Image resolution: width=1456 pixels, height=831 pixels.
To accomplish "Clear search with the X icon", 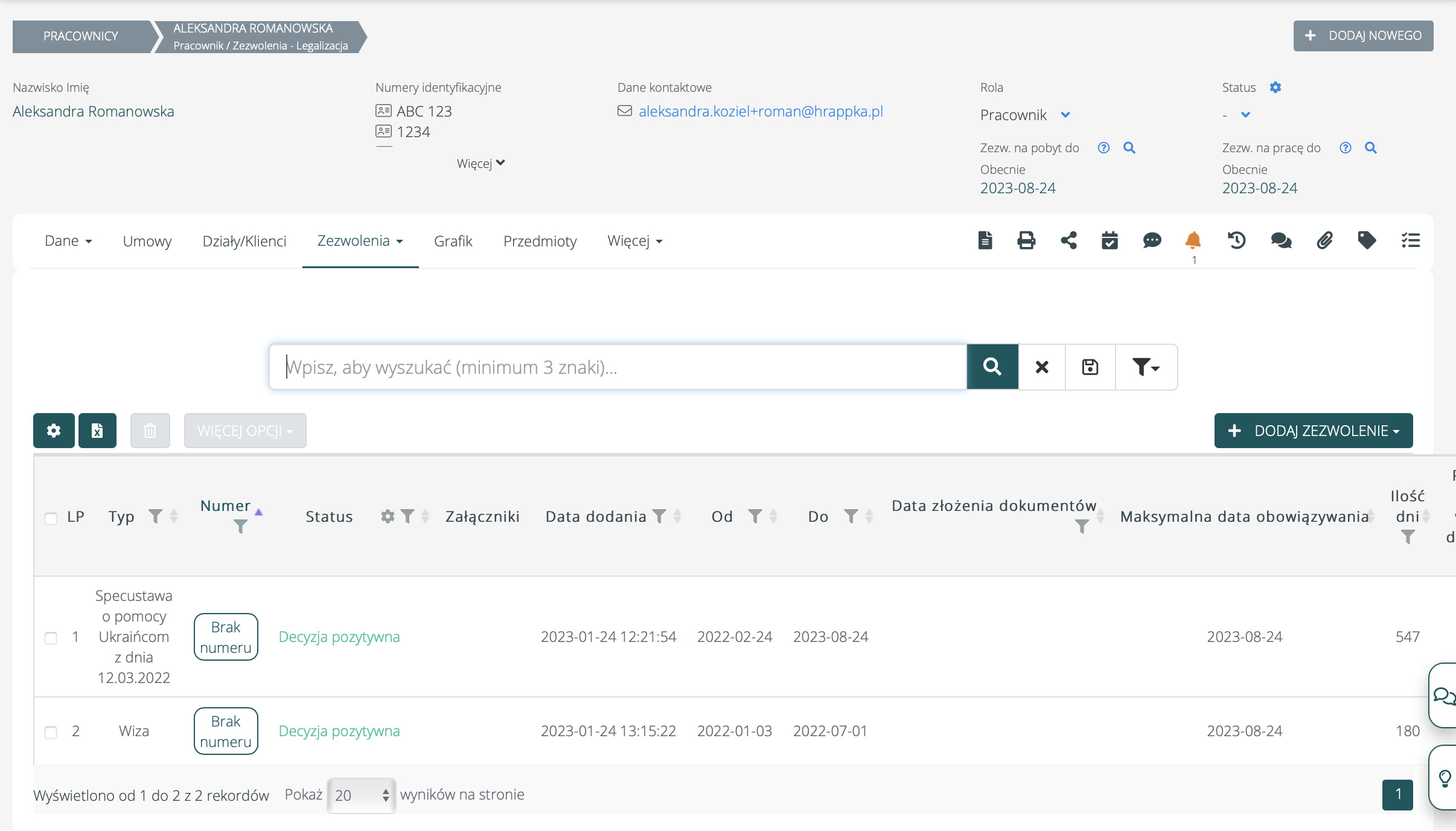I will point(1042,367).
